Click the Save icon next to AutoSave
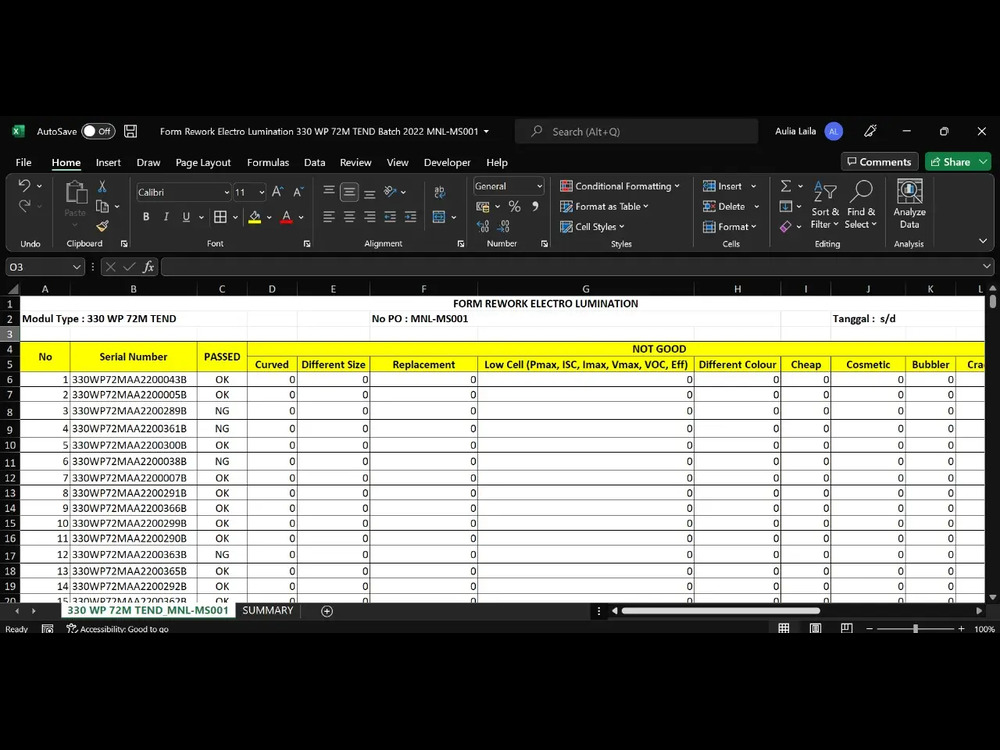 (130, 131)
